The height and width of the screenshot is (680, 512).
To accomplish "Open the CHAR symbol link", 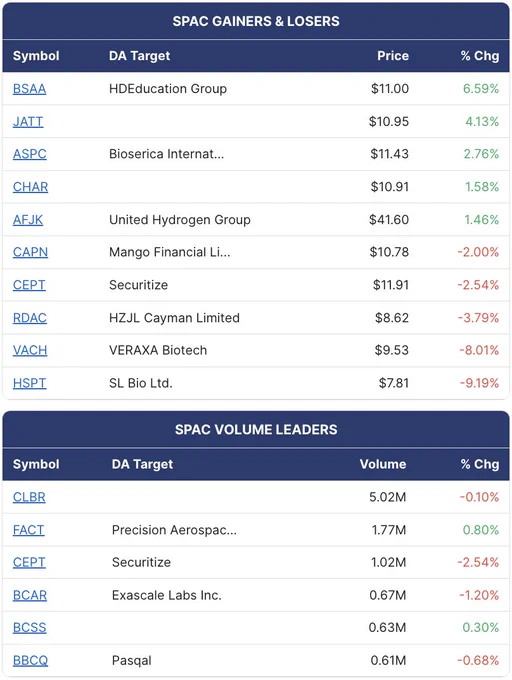I will coord(30,187).
